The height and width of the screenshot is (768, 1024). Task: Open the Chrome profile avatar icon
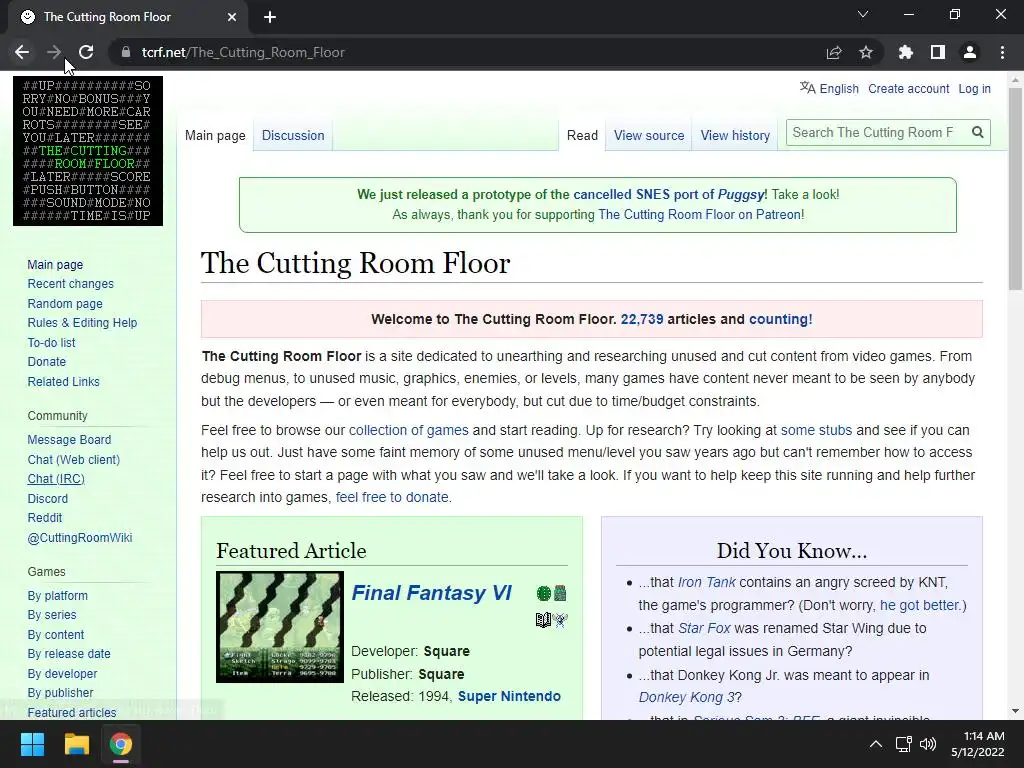click(x=969, y=52)
